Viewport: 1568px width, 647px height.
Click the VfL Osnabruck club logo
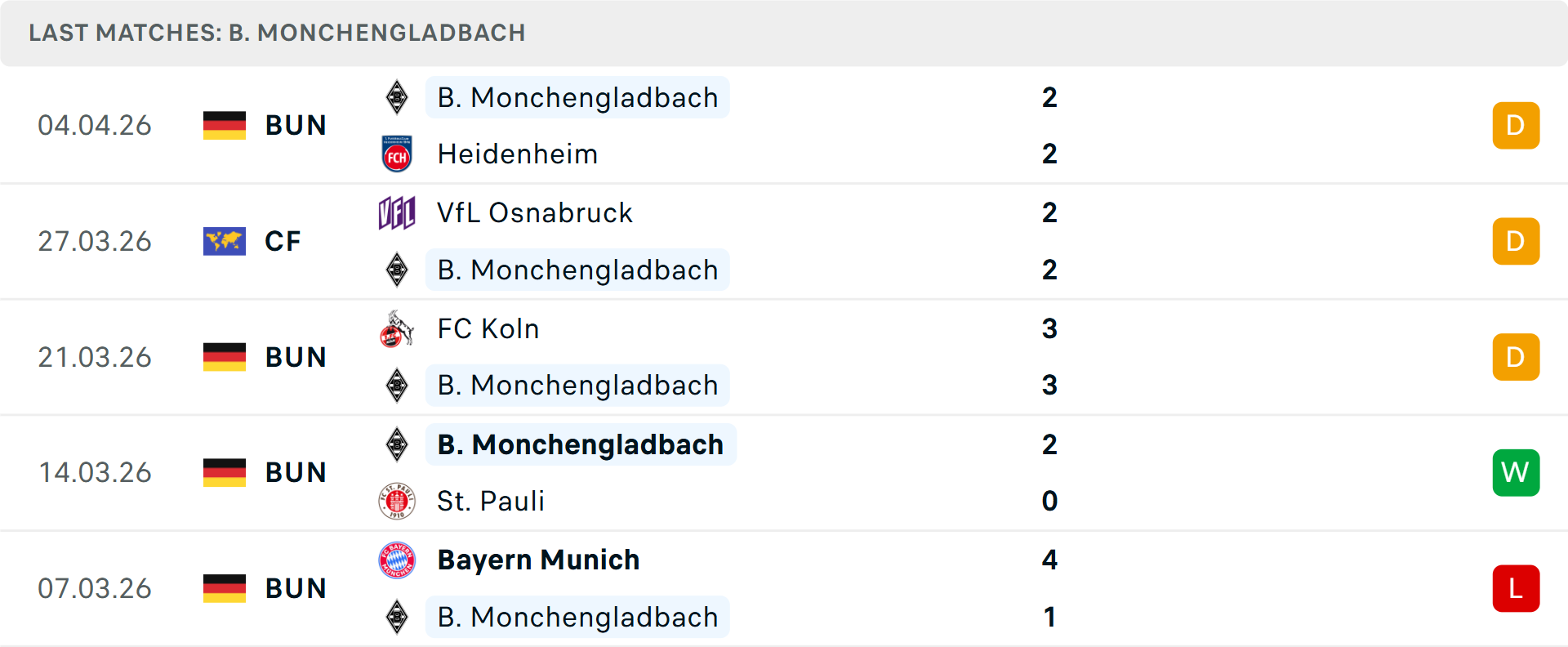(398, 212)
